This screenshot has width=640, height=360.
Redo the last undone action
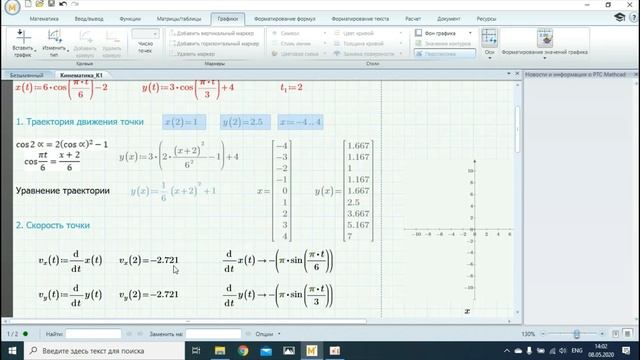coord(75,4)
